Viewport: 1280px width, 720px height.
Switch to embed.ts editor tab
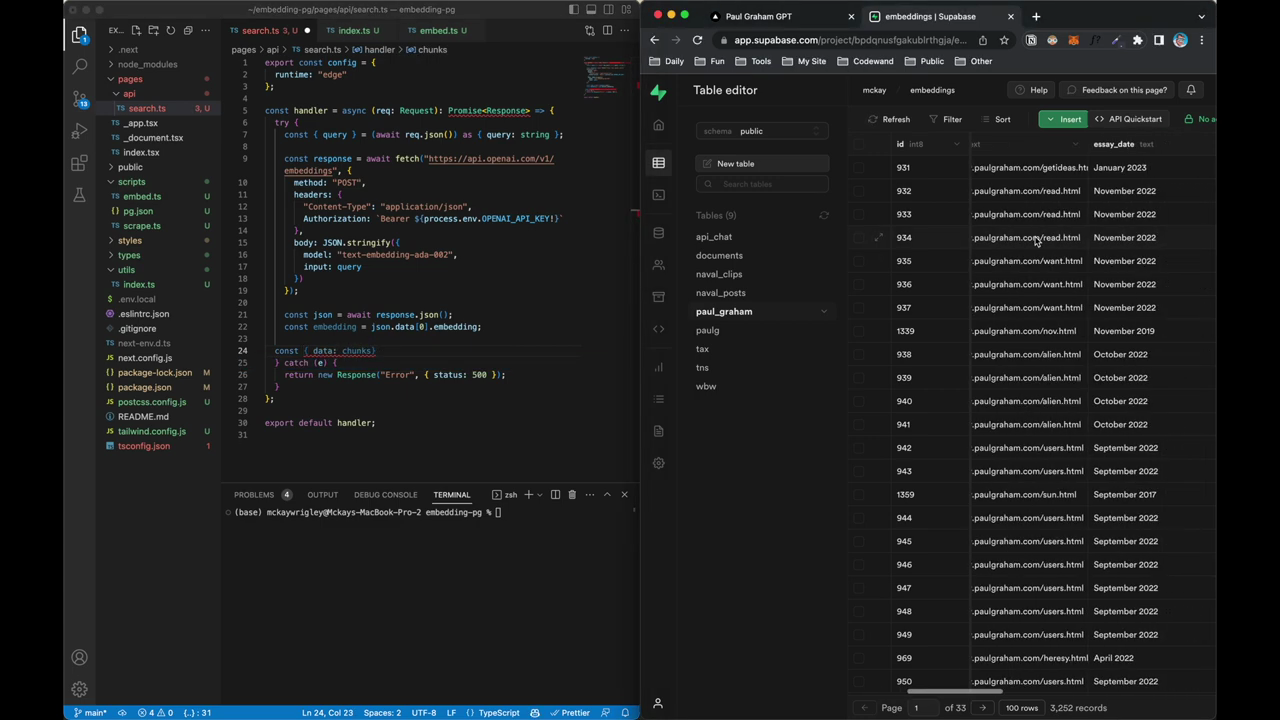(438, 31)
